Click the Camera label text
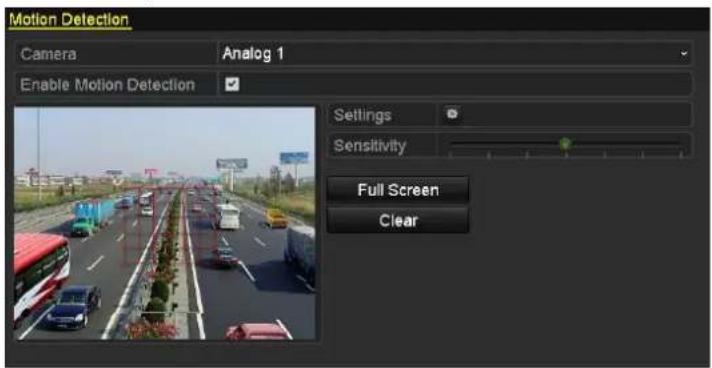The width and height of the screenshot is (712, 368). 48,54
